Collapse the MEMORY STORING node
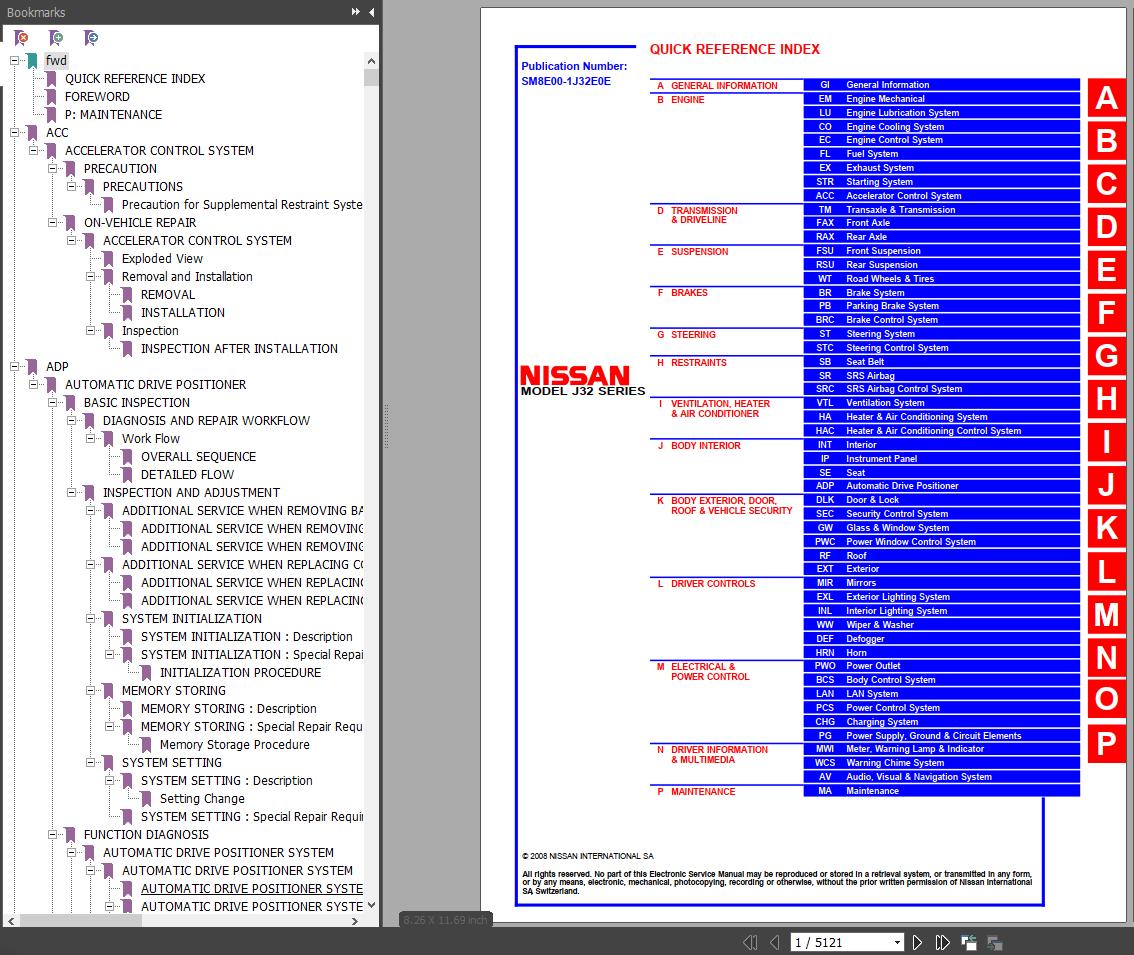 [x=90, y=690]
